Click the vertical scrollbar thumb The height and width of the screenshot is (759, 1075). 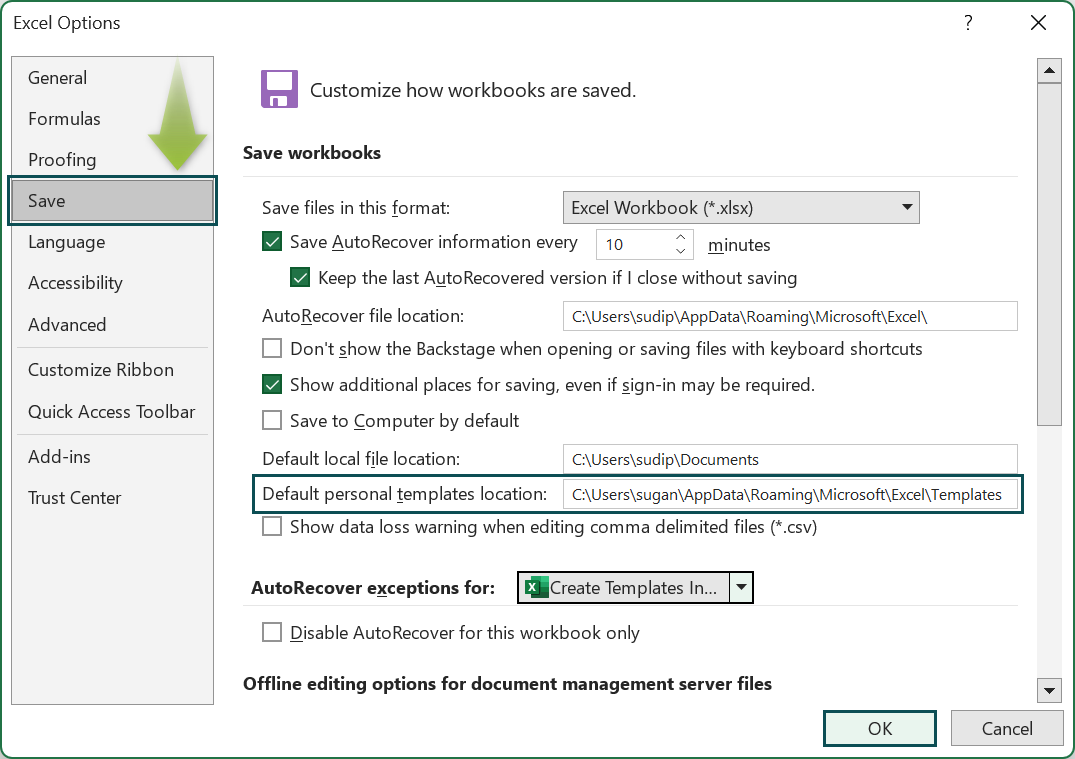coord(1049,254)
